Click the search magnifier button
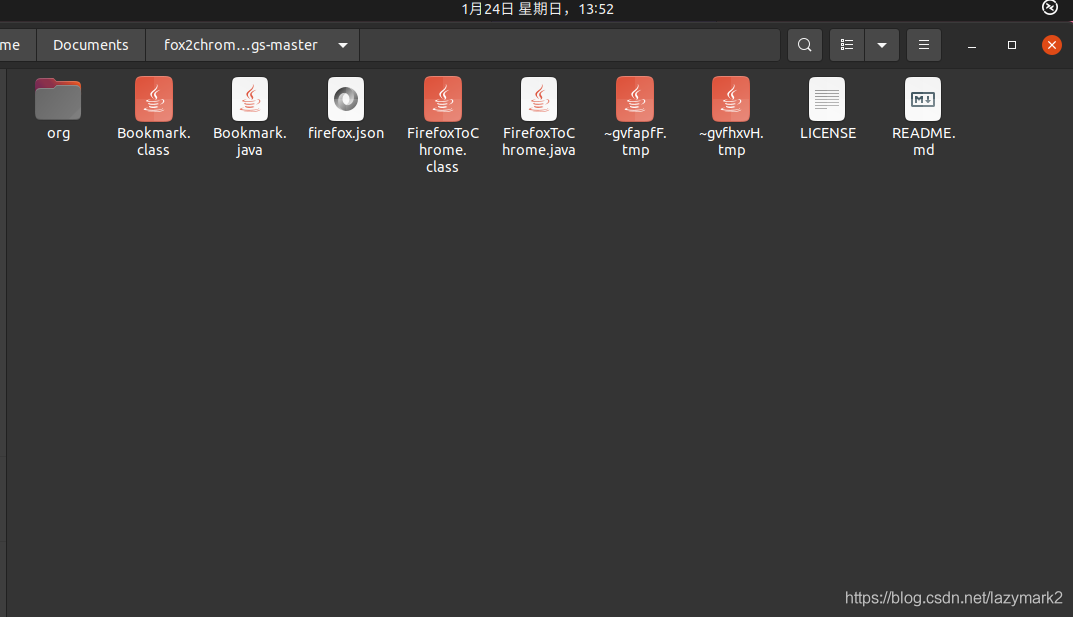 [805, 45]
